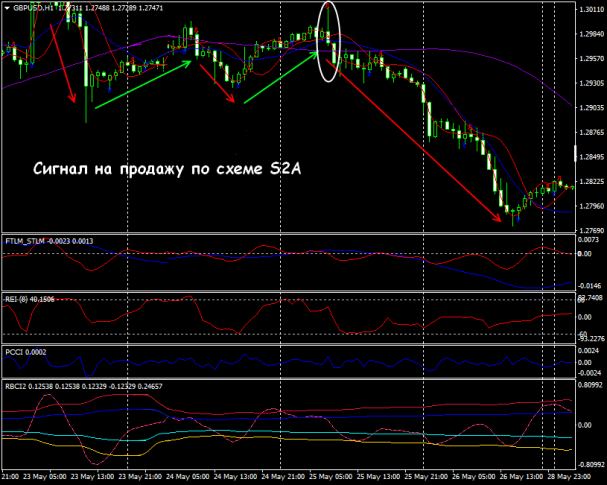Click the 25 May 05:00 time label
Viewport: 607px width, 485px height.
(x=331, y=476)
